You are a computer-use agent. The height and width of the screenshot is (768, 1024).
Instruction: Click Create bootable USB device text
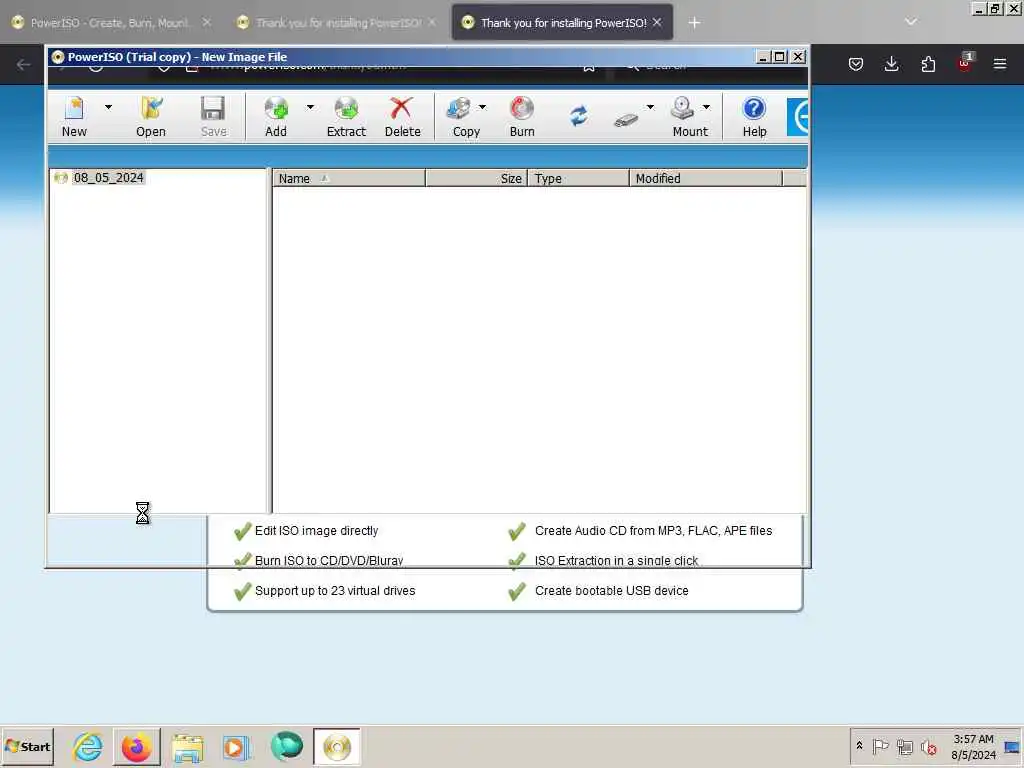[x=611, y=590]
